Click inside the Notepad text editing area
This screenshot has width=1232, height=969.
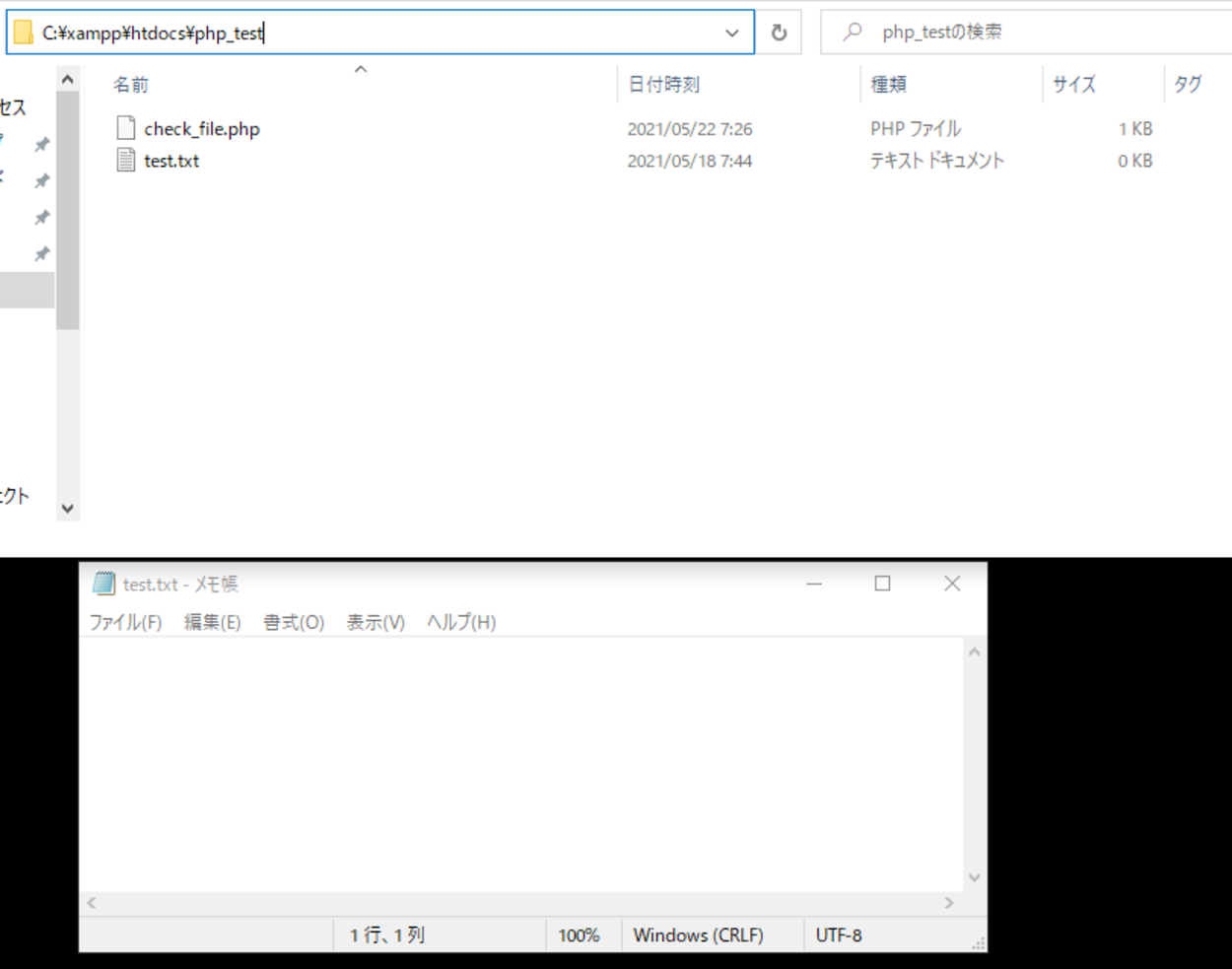[x=521, y=765]
